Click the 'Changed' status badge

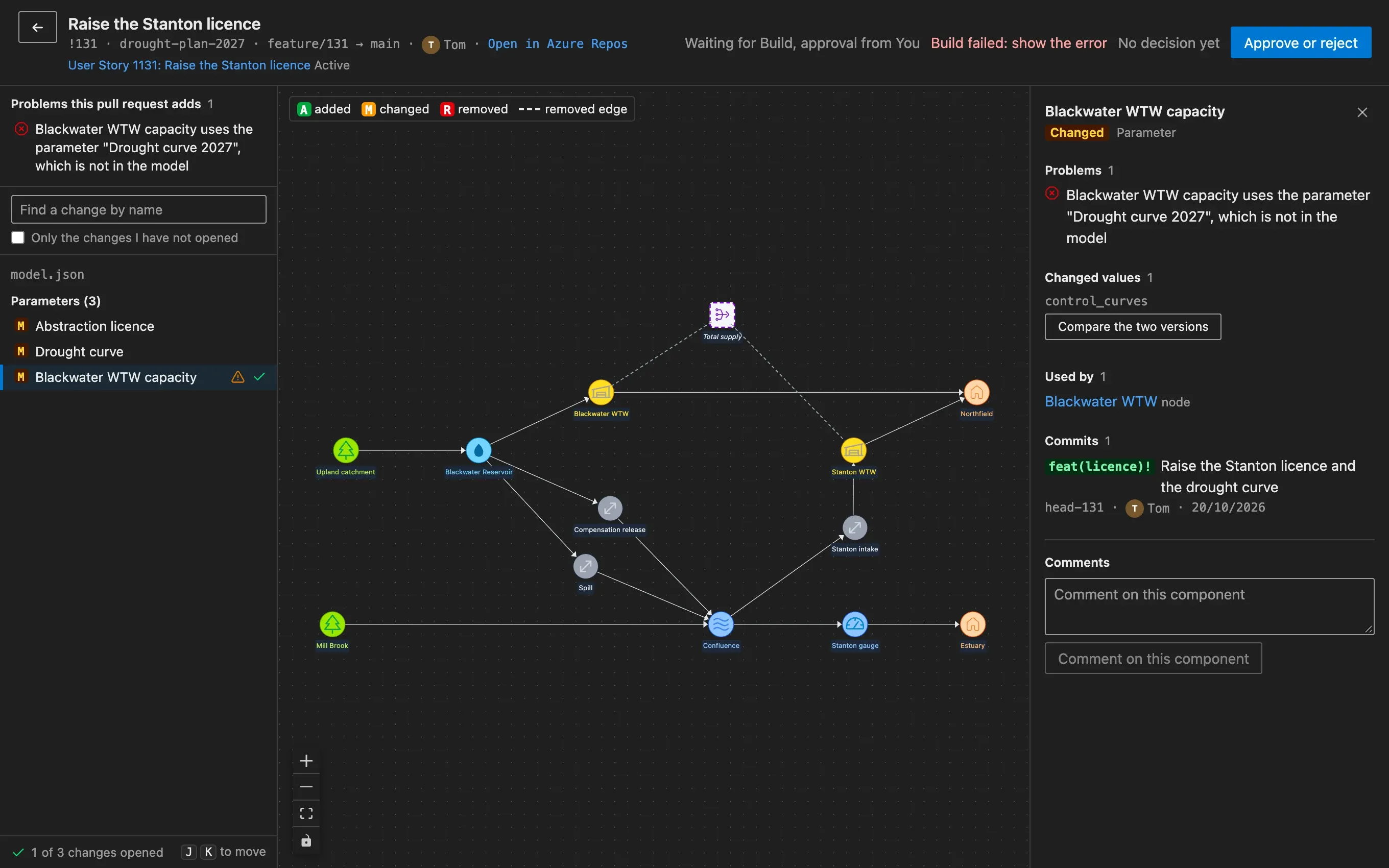click(x=1076, y=133)
